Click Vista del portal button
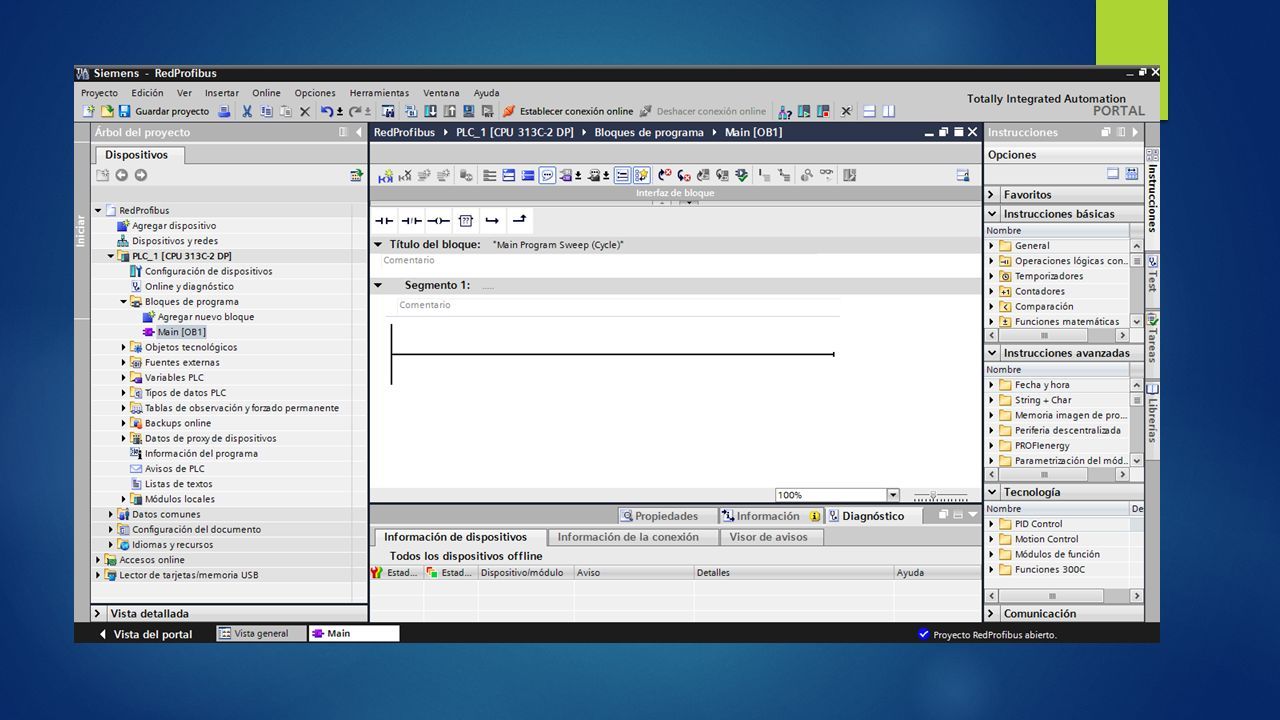 pyautogui.click(x=145, y=634)
